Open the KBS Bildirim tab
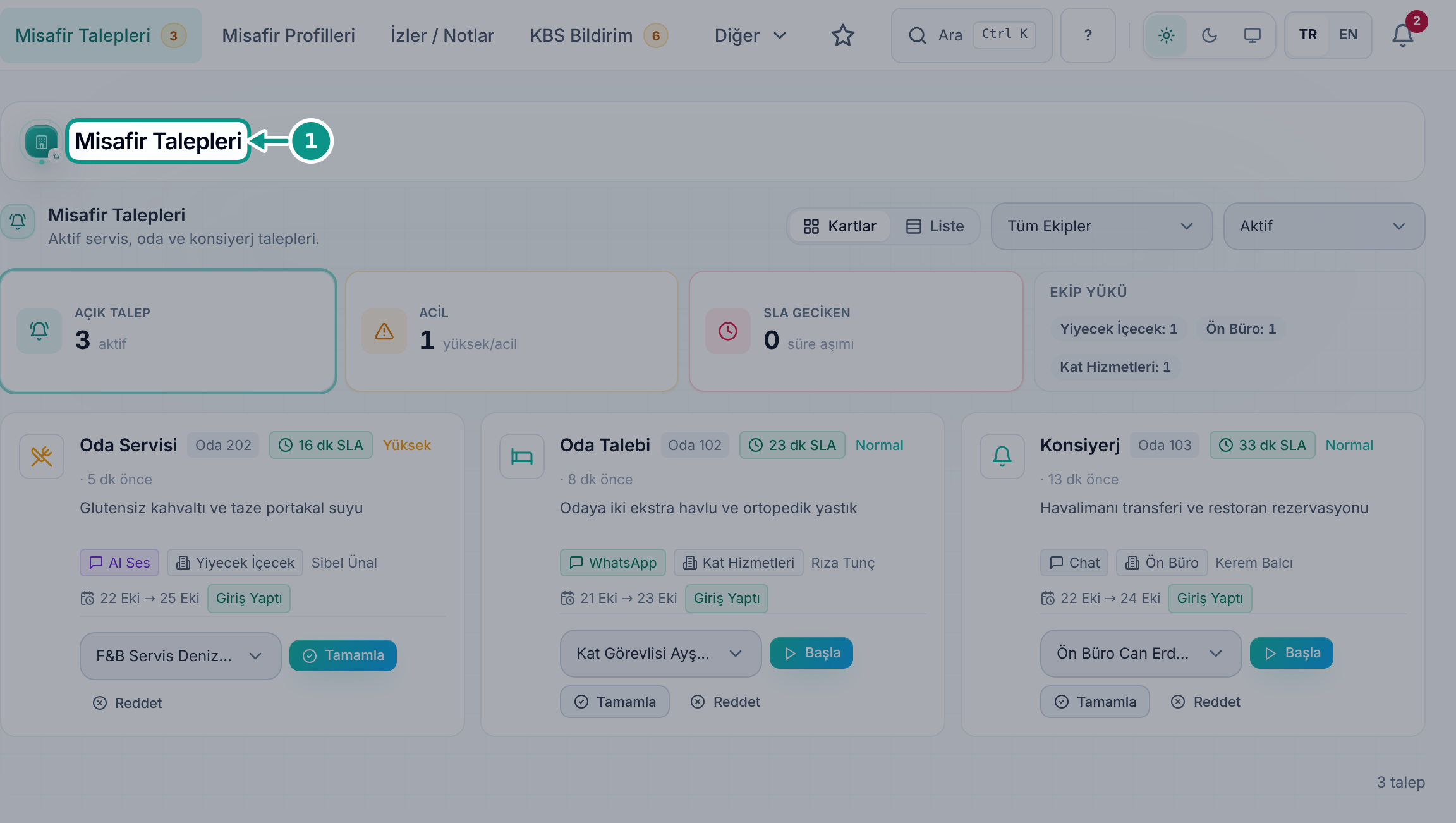 pyautogui.click(x=598, y=35)
